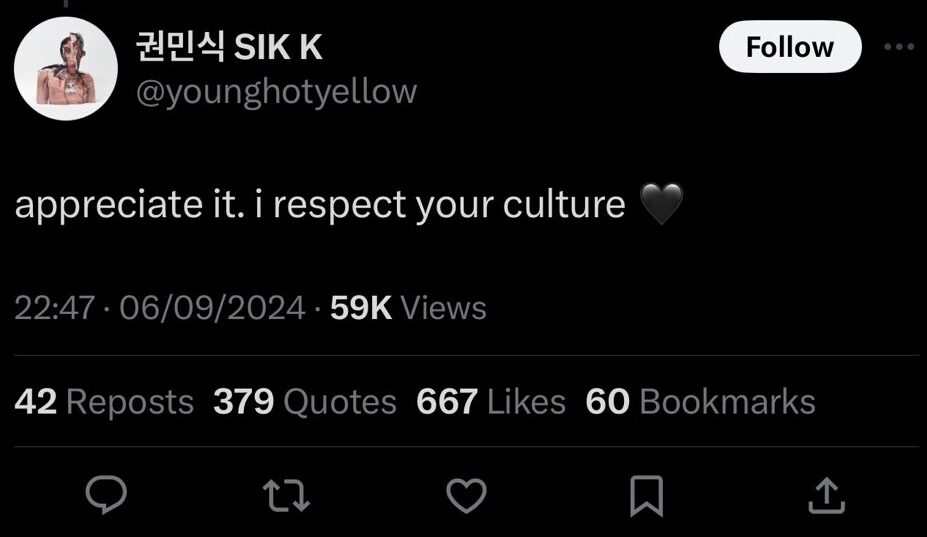
Task: Open the share menu via upload arrow icon
Action: [826, 495]
